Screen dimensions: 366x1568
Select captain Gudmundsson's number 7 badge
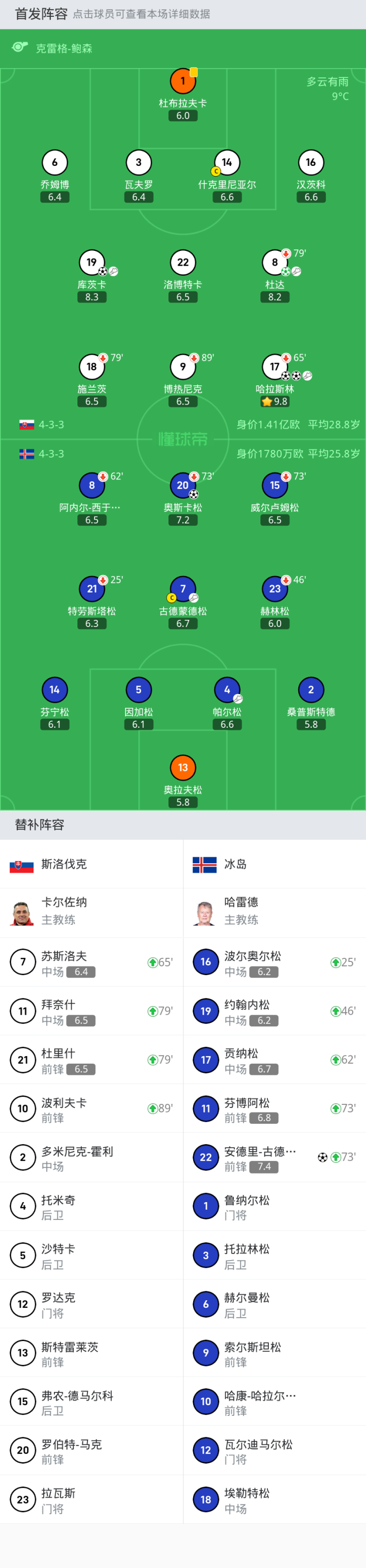pyautogui.click(x=182, y=589)
